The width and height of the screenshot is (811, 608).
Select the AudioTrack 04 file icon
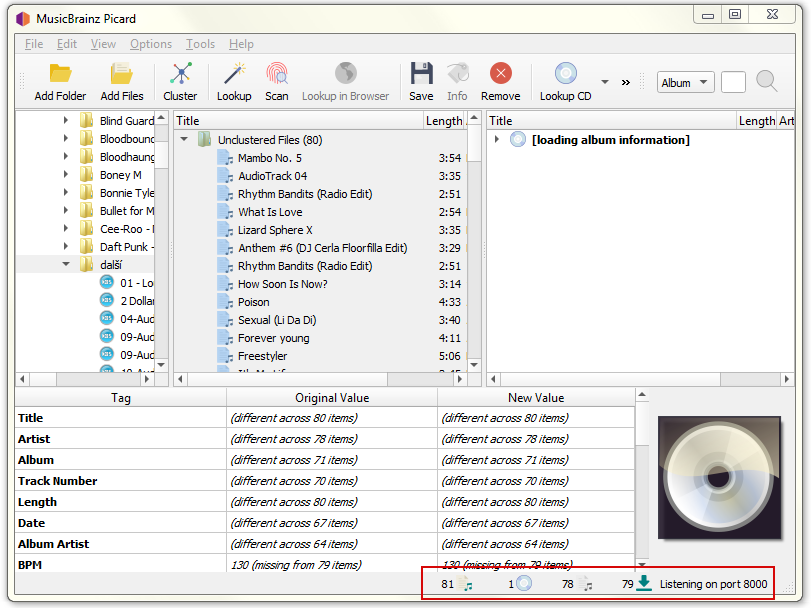[225, 176]
